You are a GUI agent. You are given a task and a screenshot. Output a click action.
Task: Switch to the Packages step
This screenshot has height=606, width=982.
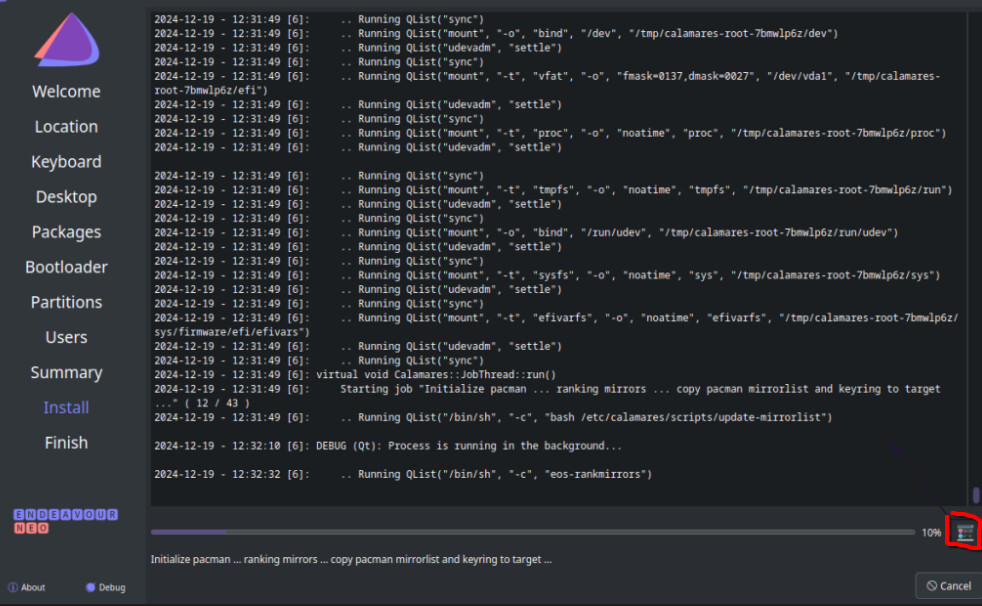tap(66, 232)
